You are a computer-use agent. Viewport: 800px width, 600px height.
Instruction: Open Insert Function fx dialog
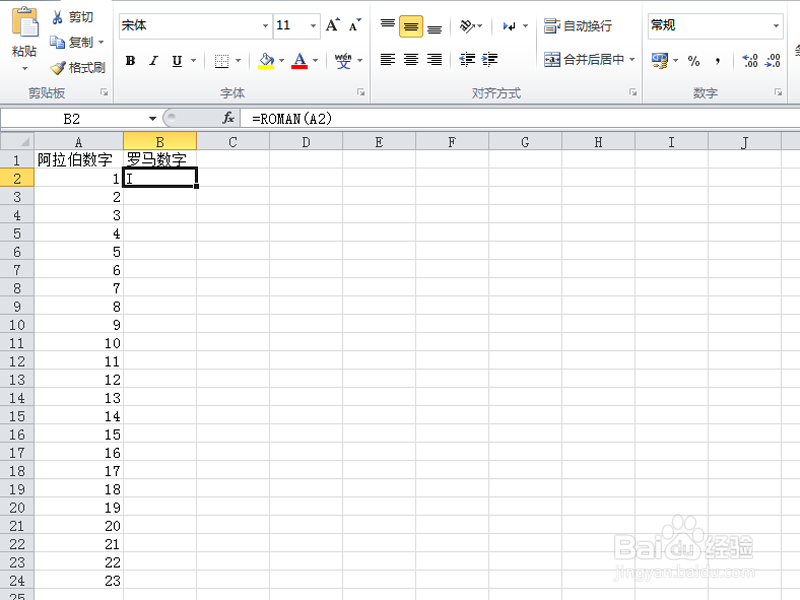click(228, 118)
